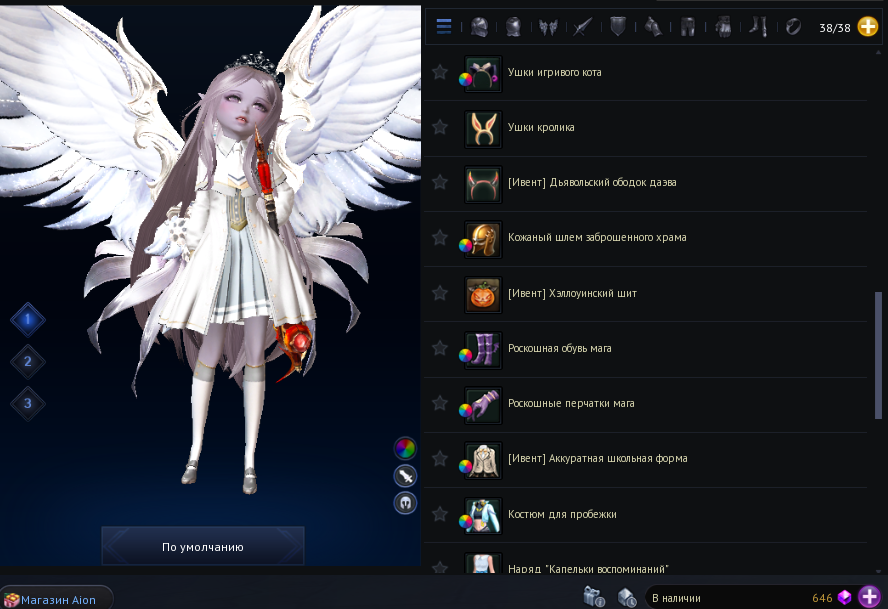Filter by the boots category
888x609 pixels.
click(x=758, y=27)
